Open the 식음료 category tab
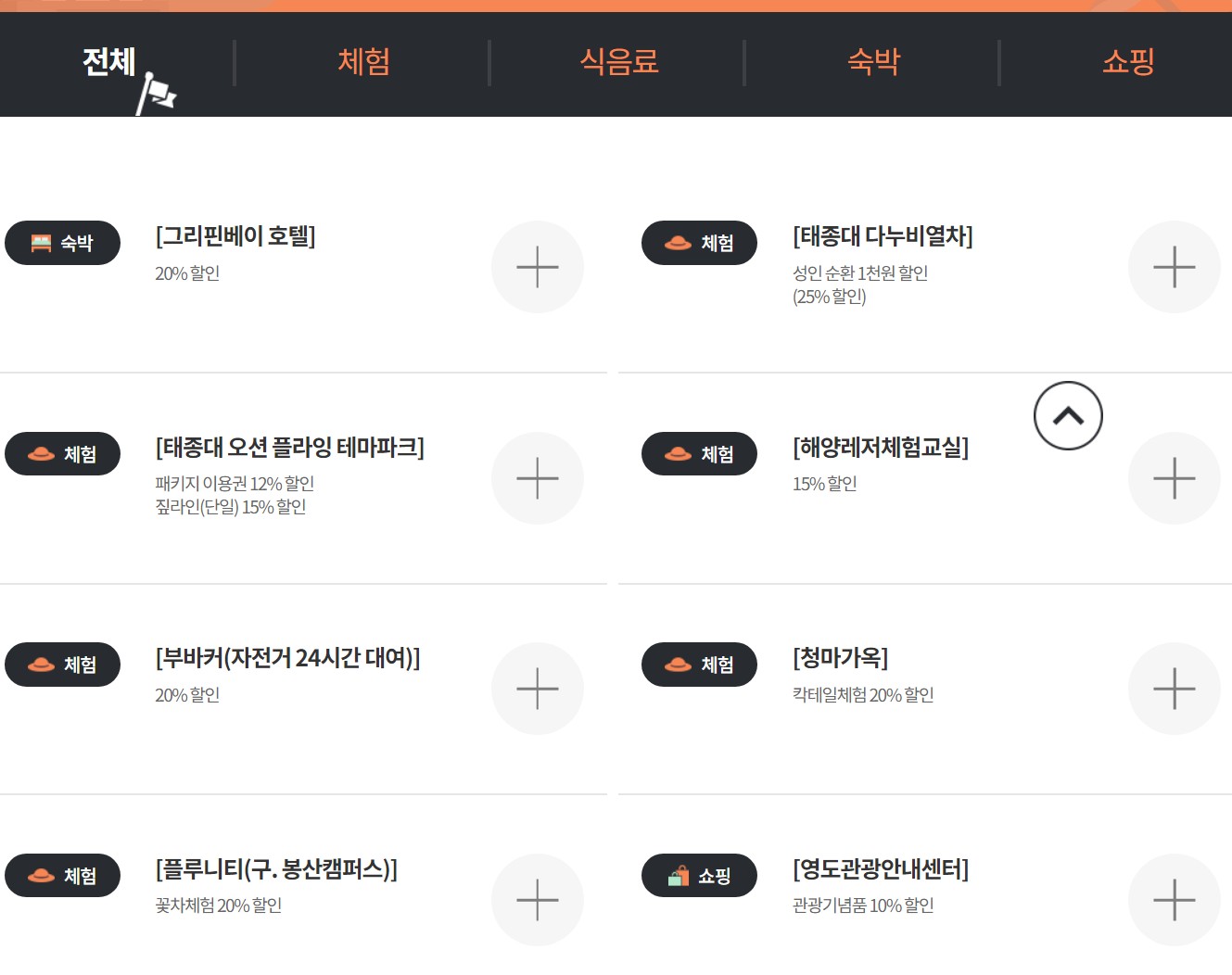1232x975 pixels. pos(618,61)
